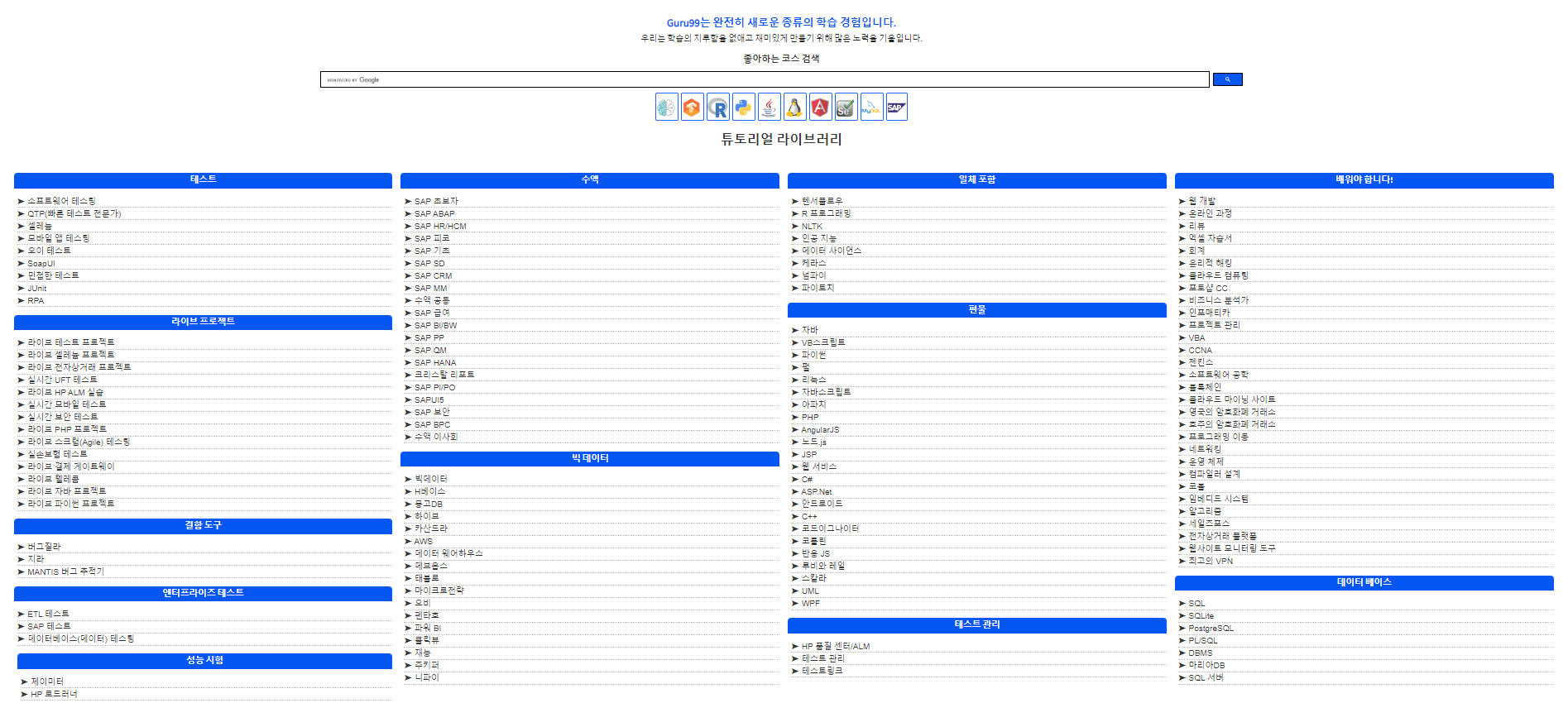Open the SAP HR/HCM tutorial link

click(440, 226)
